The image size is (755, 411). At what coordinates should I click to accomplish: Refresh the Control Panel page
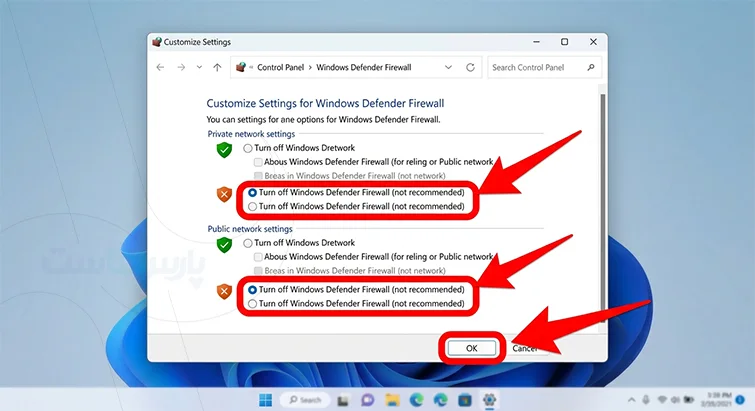tap(470, 67)
